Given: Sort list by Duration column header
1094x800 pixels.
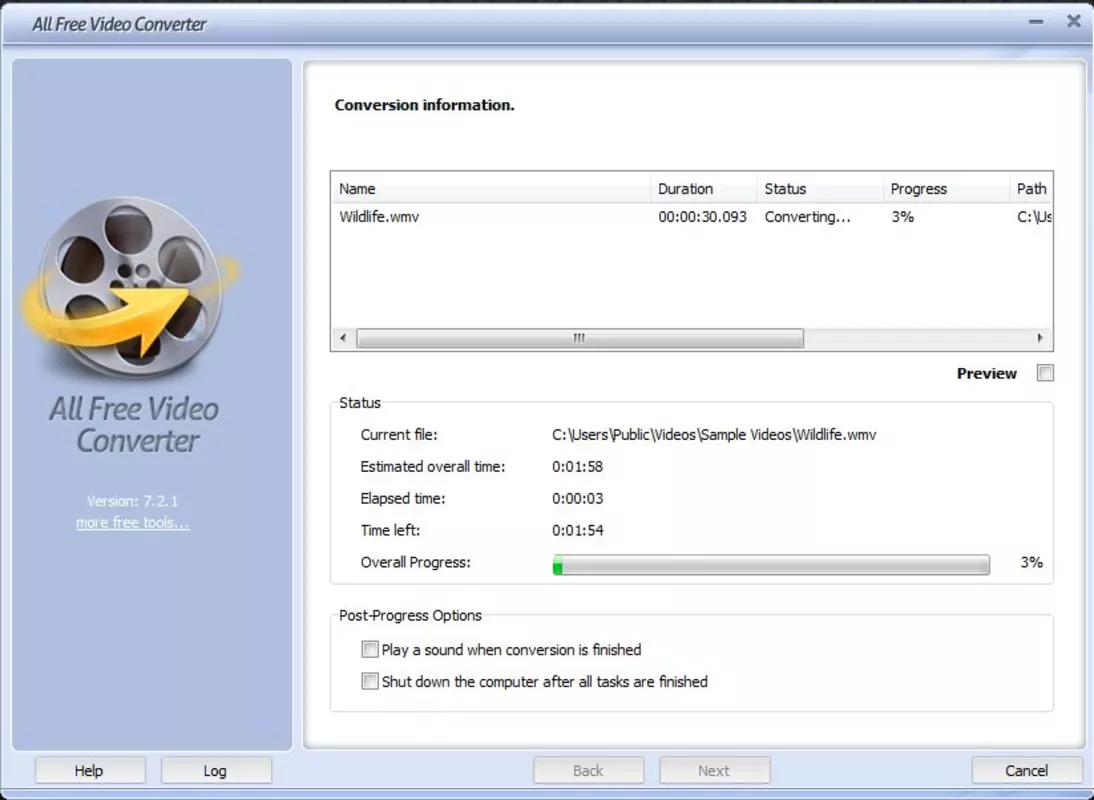Looking at the screenshot, I should pos(704,188).
